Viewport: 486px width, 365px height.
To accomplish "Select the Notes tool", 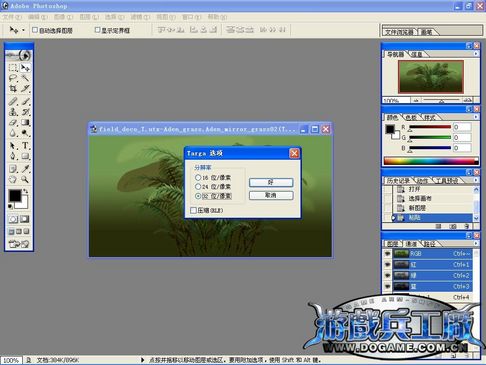I will click(x=13, y=169).
